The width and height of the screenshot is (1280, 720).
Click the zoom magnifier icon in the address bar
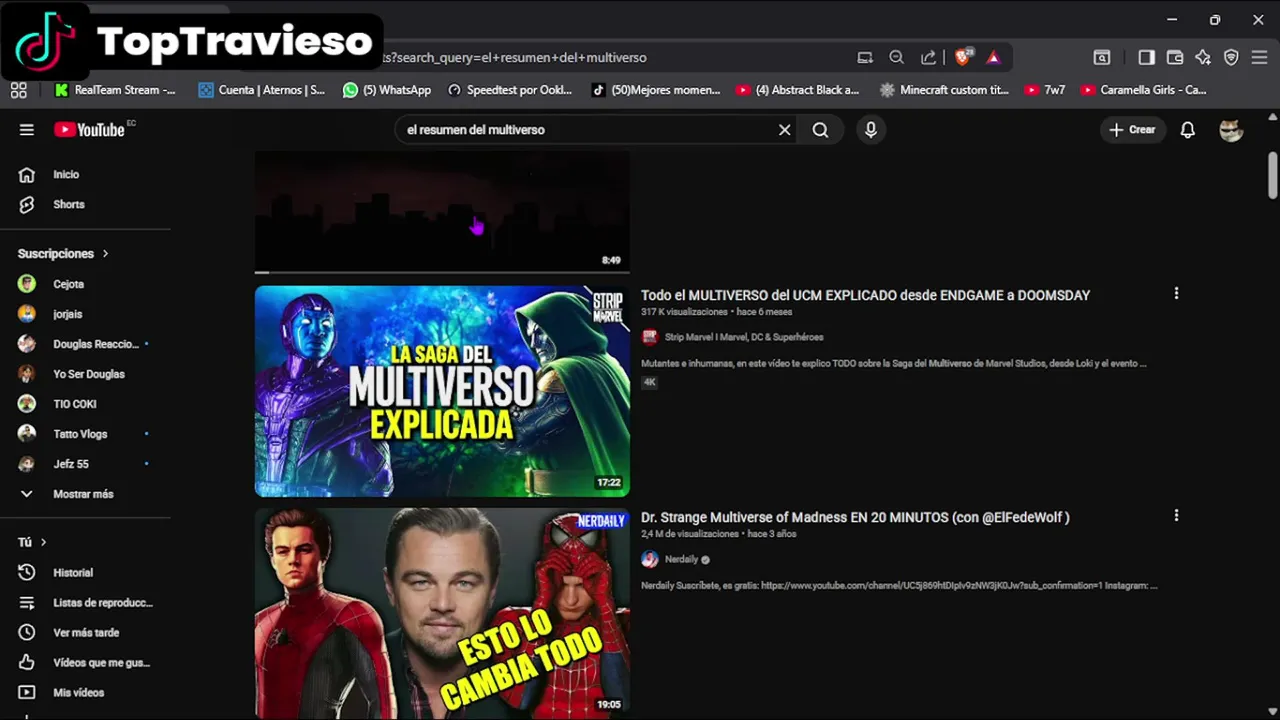tap(897, 58)
